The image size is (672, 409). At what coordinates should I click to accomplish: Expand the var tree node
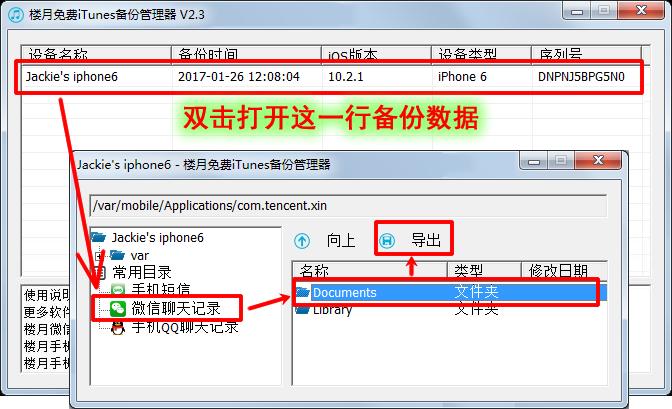pyautogui.click(x=99, y=256)
